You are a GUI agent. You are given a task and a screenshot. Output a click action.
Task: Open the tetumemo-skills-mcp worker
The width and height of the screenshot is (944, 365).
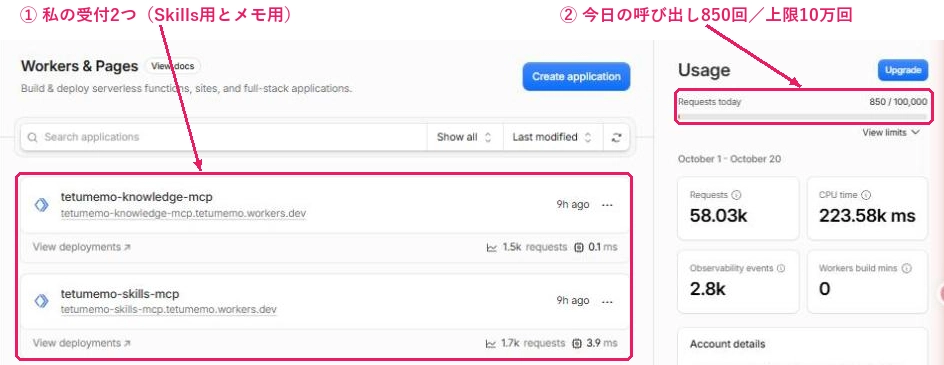pos(120,294)
